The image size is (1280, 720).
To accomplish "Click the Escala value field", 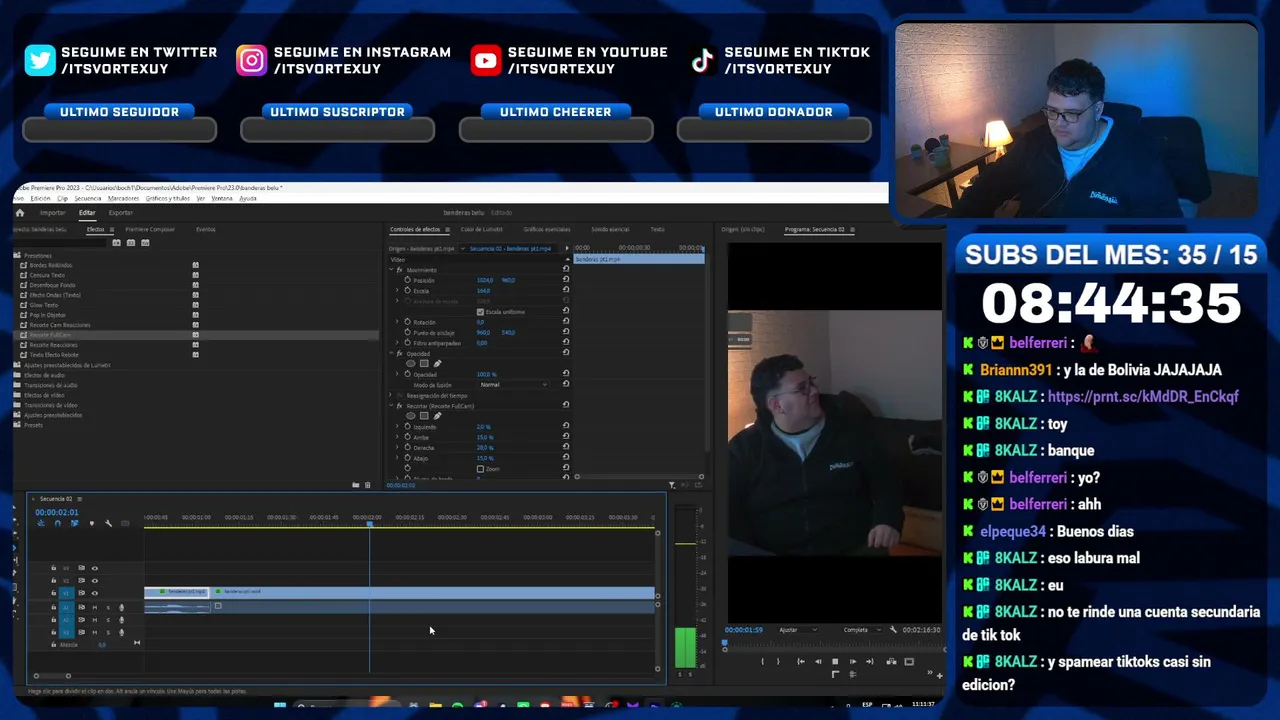I will click(x=484, y=291).
